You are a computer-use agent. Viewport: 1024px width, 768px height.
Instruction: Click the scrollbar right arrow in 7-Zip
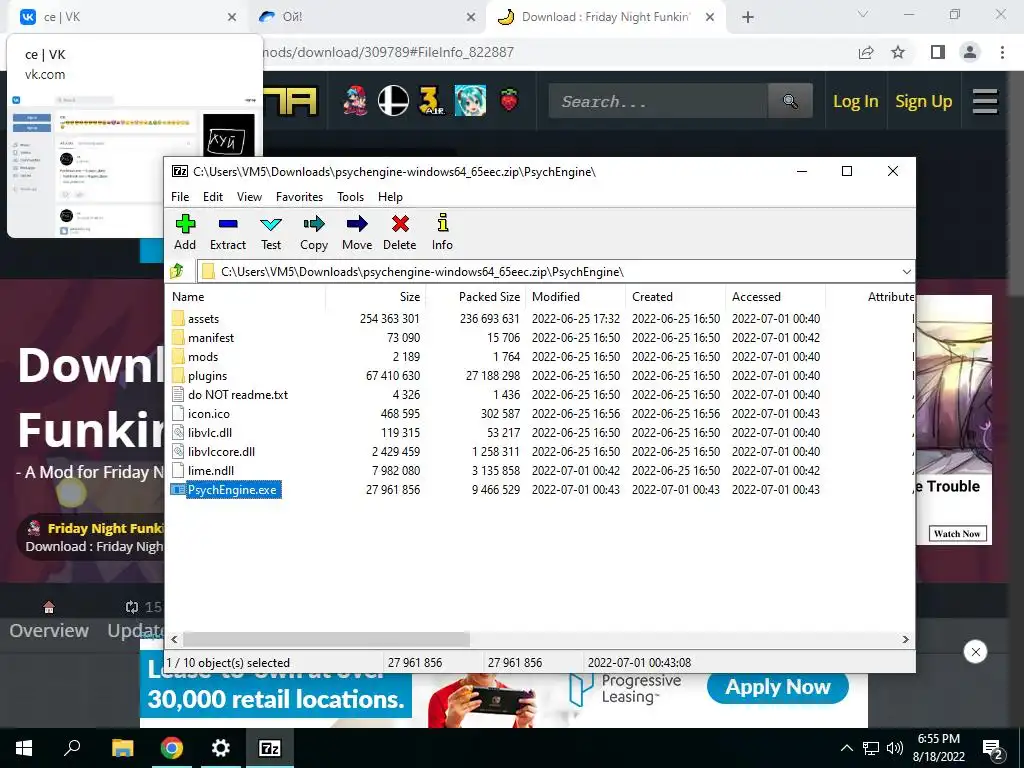(x=906, y=639)
